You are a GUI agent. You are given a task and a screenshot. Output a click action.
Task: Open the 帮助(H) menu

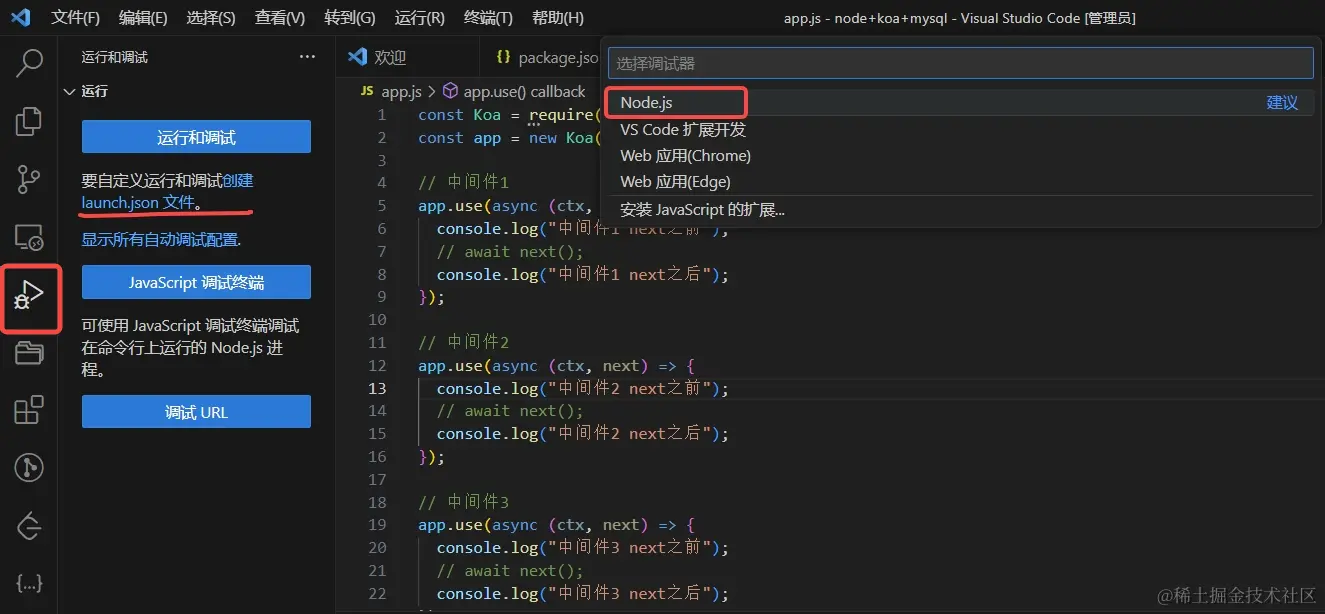tap(558, 18)
